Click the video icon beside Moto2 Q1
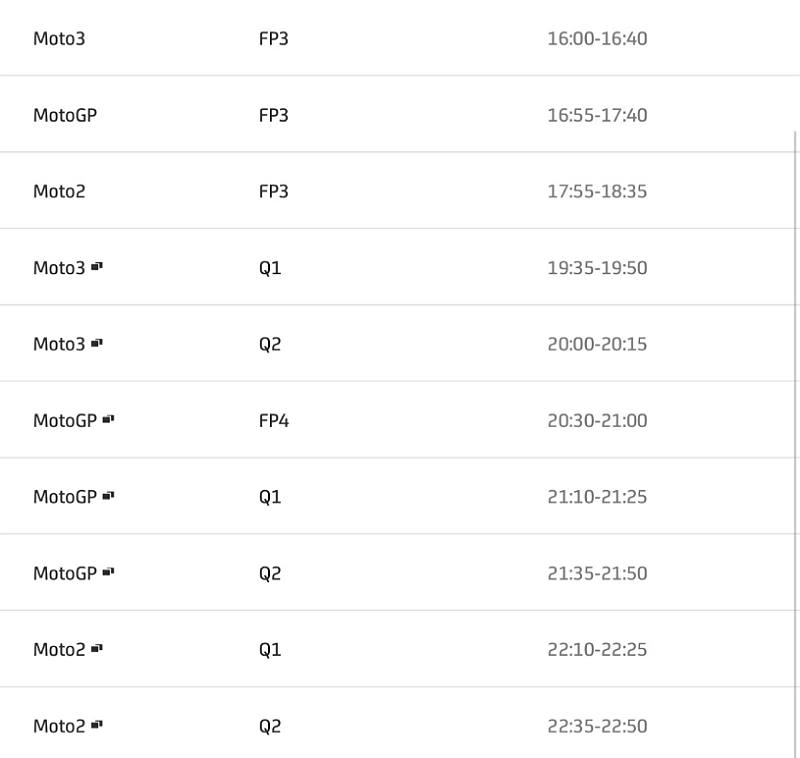Viewport: 800px width, 758px height. (97, 648)
